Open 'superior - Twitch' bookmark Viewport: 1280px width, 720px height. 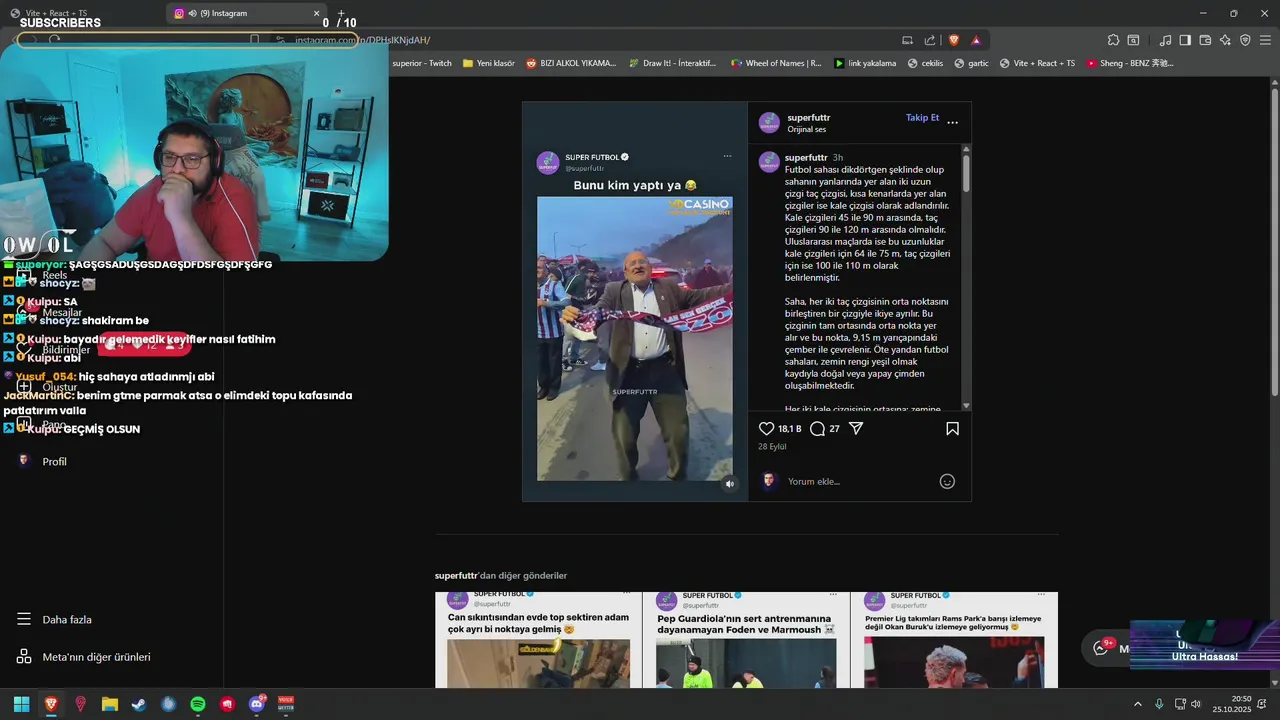click(x=421, y=63)
